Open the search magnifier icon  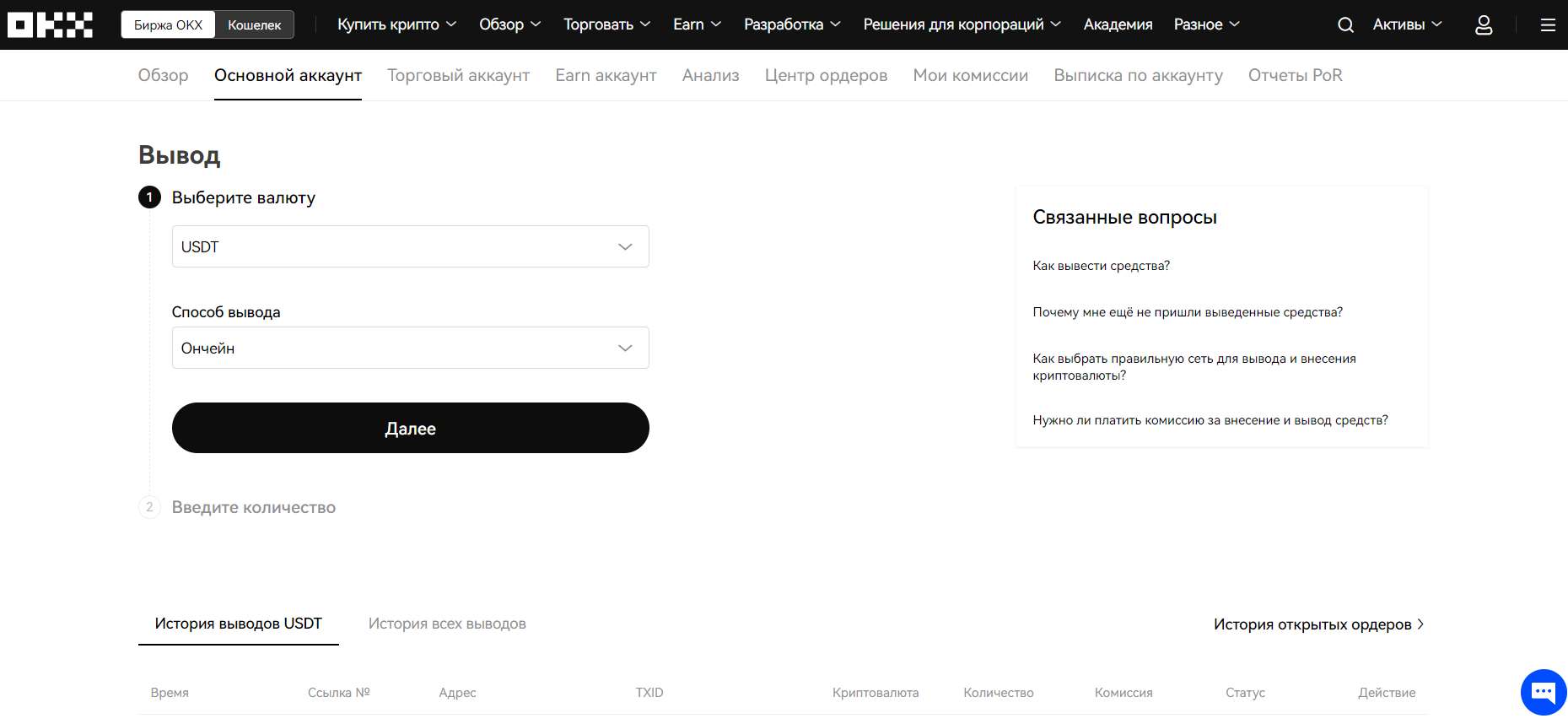click(1345, 25)
